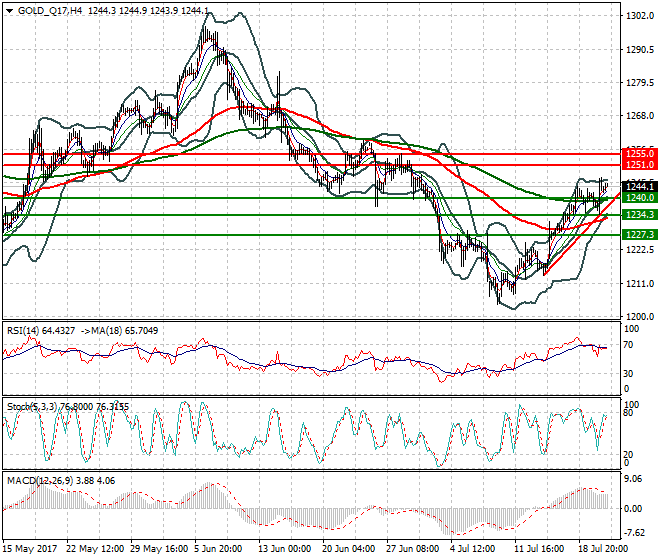Screen dimensions: 660x560
Task: Click the 22 May 12:00 date label
Action: [x=95, y=549]
